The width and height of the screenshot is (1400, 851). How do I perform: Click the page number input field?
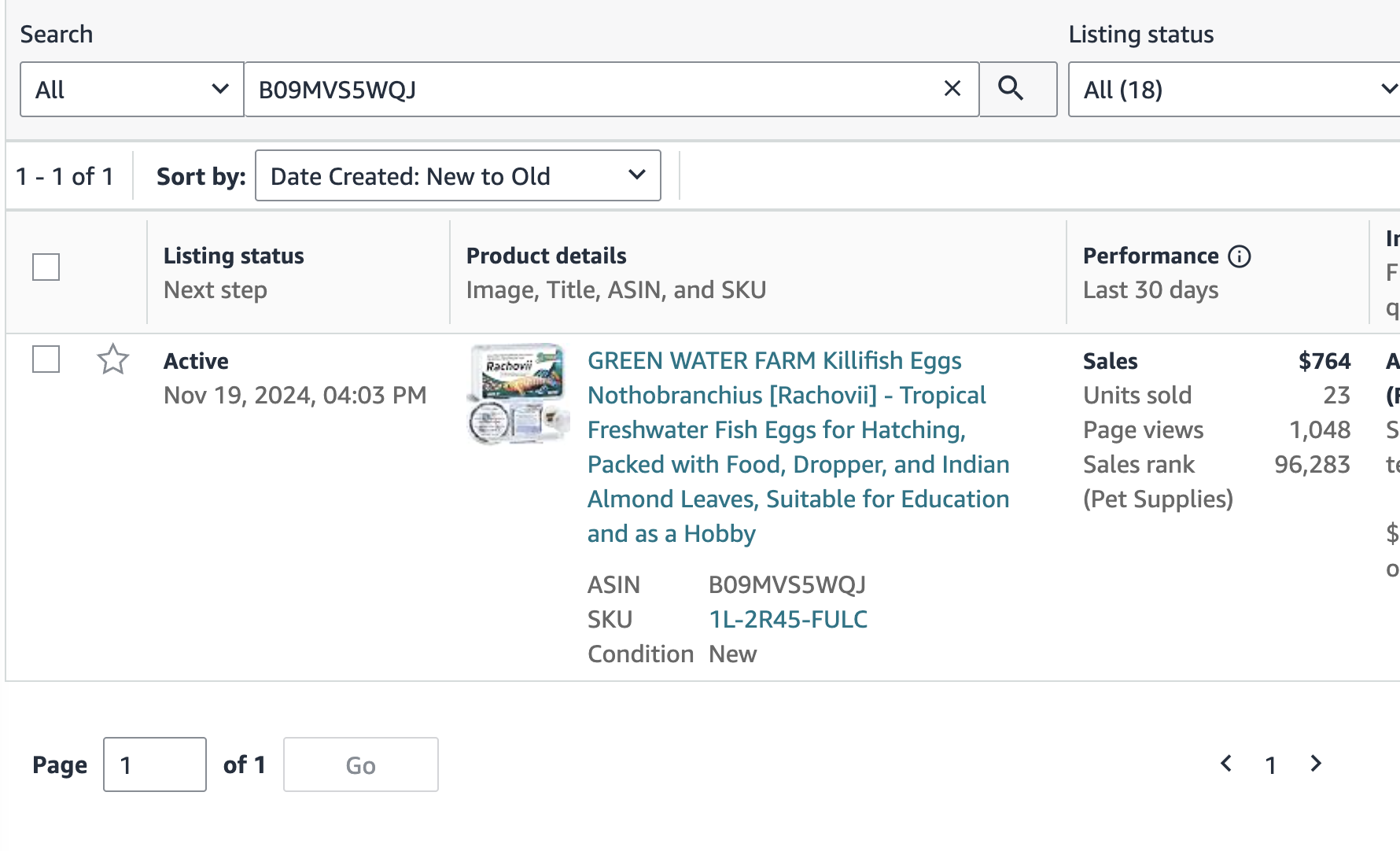(x=155, y=764)
